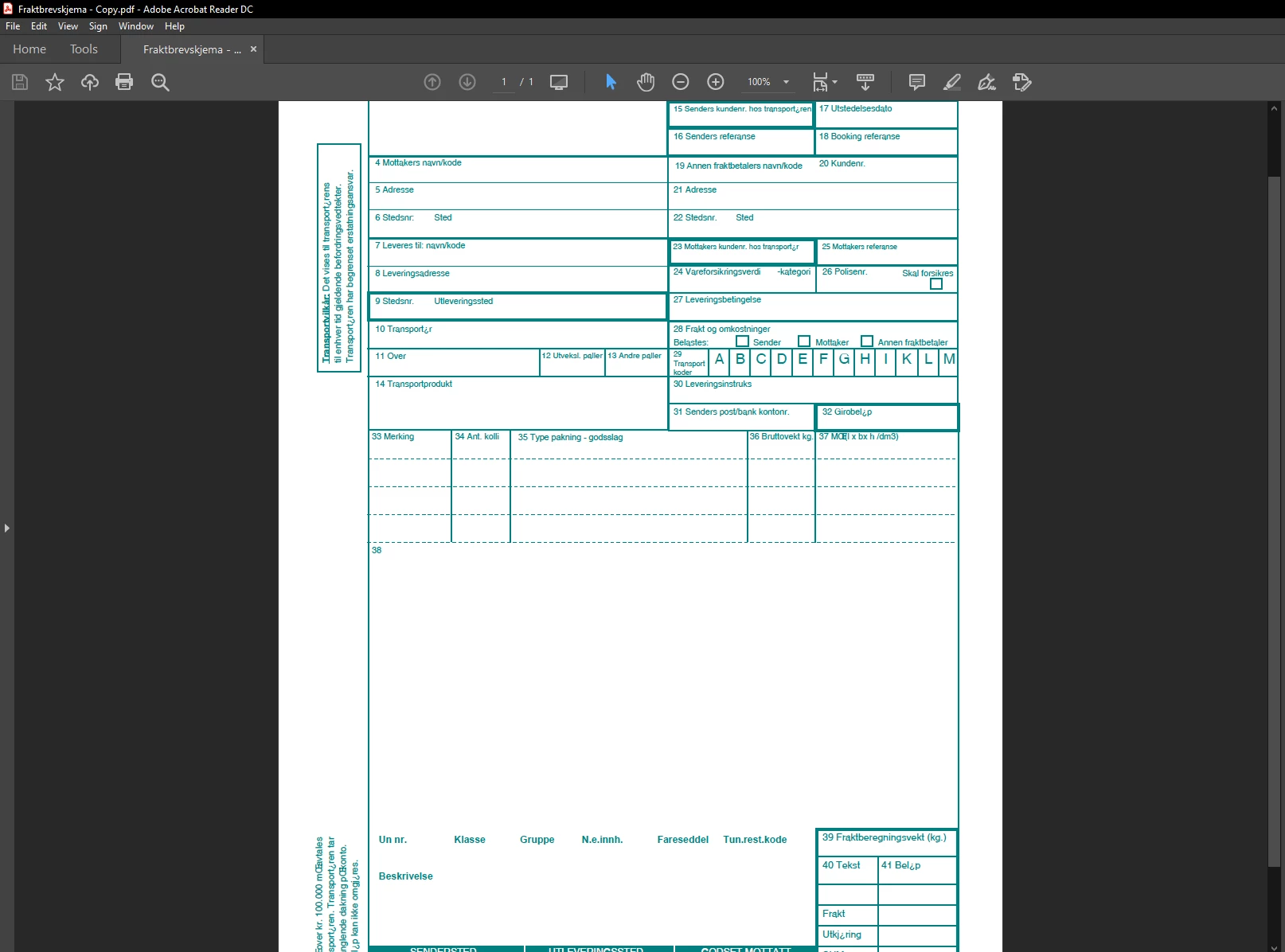The image size is (1285, 952).
Task: Open the Help menu
Action: (x=174, y=26)
